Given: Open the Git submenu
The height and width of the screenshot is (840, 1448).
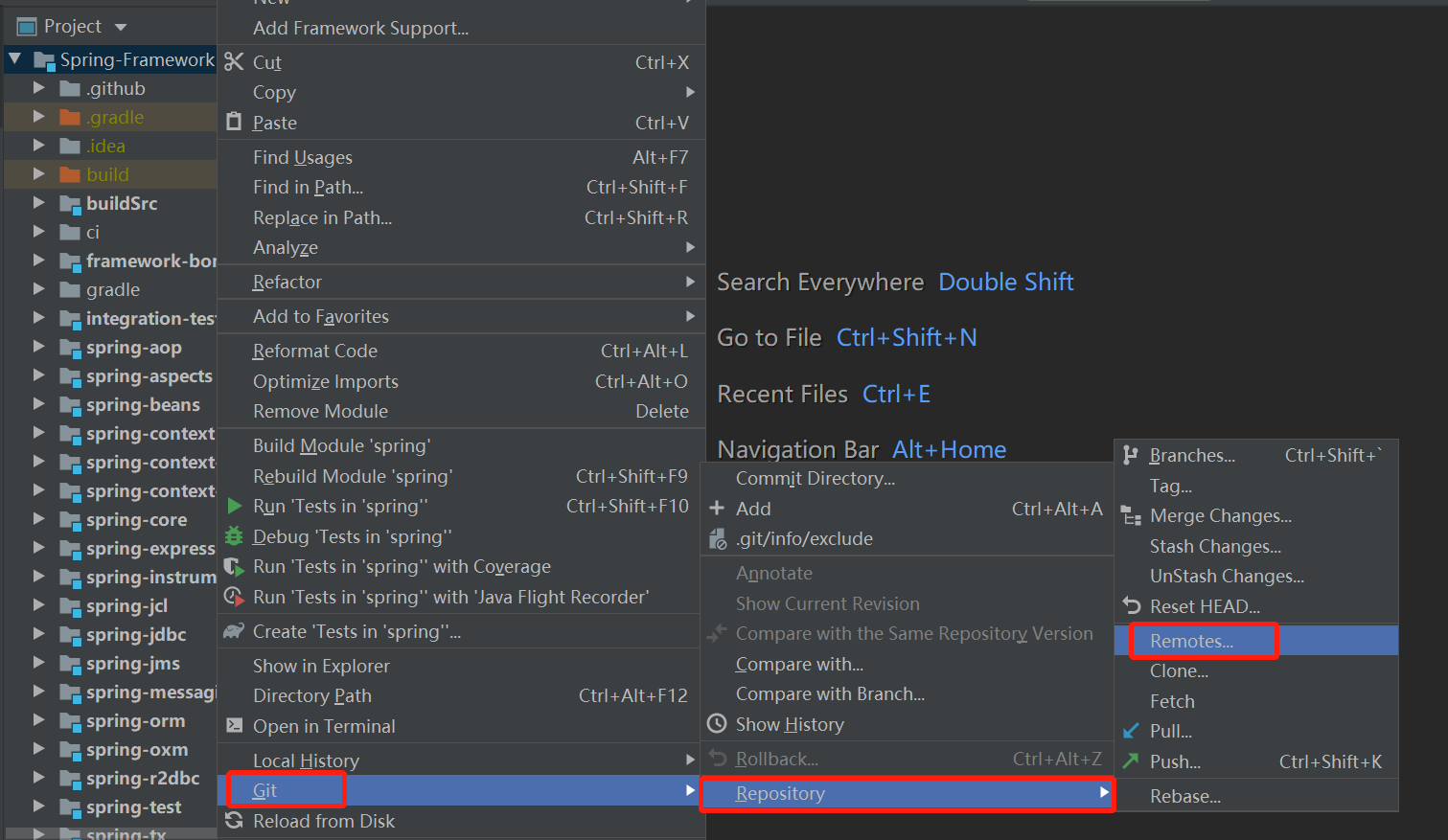Looking at the screenshot, I should (461, 790).
